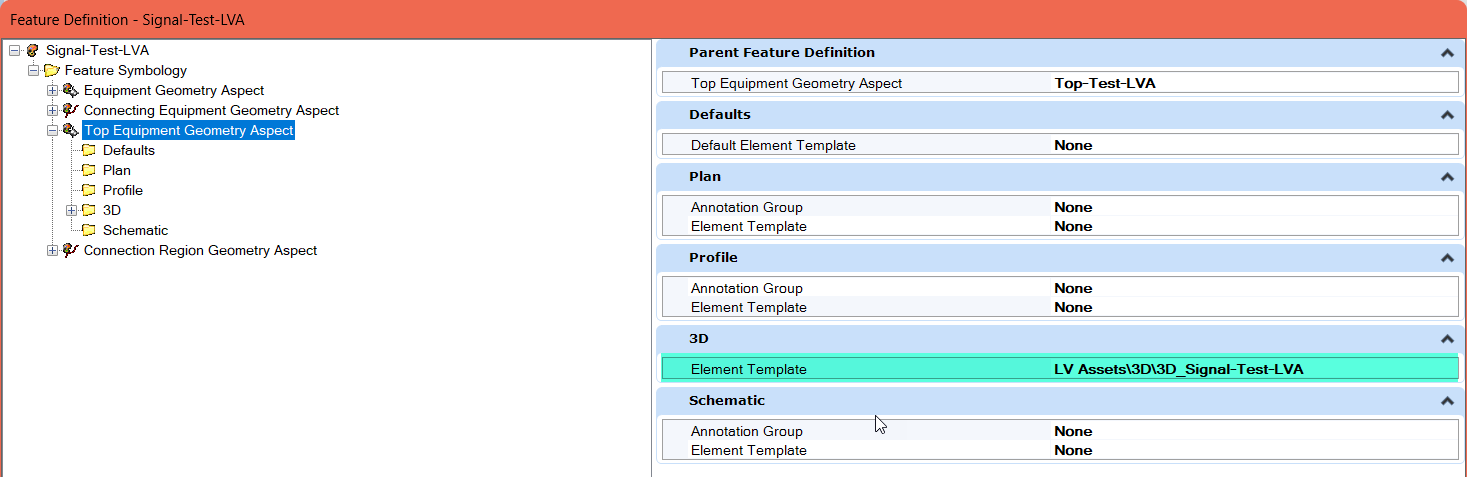Collapse the Top Equipment Geometry Aspect node
This screenshot has height=477, width=1467.
[53, 130]
